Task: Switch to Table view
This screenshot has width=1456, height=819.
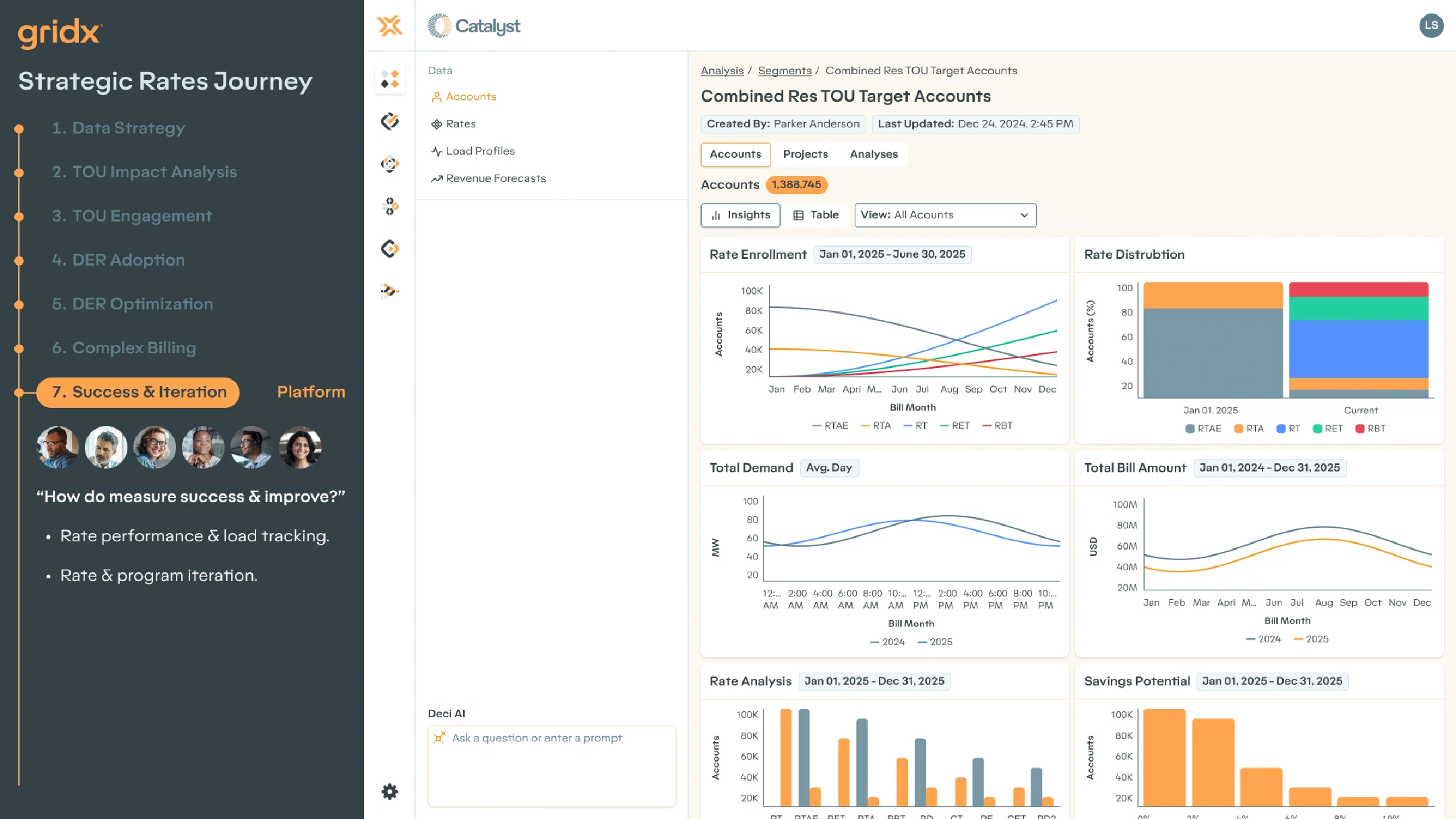Action: [x=816, y=215]
